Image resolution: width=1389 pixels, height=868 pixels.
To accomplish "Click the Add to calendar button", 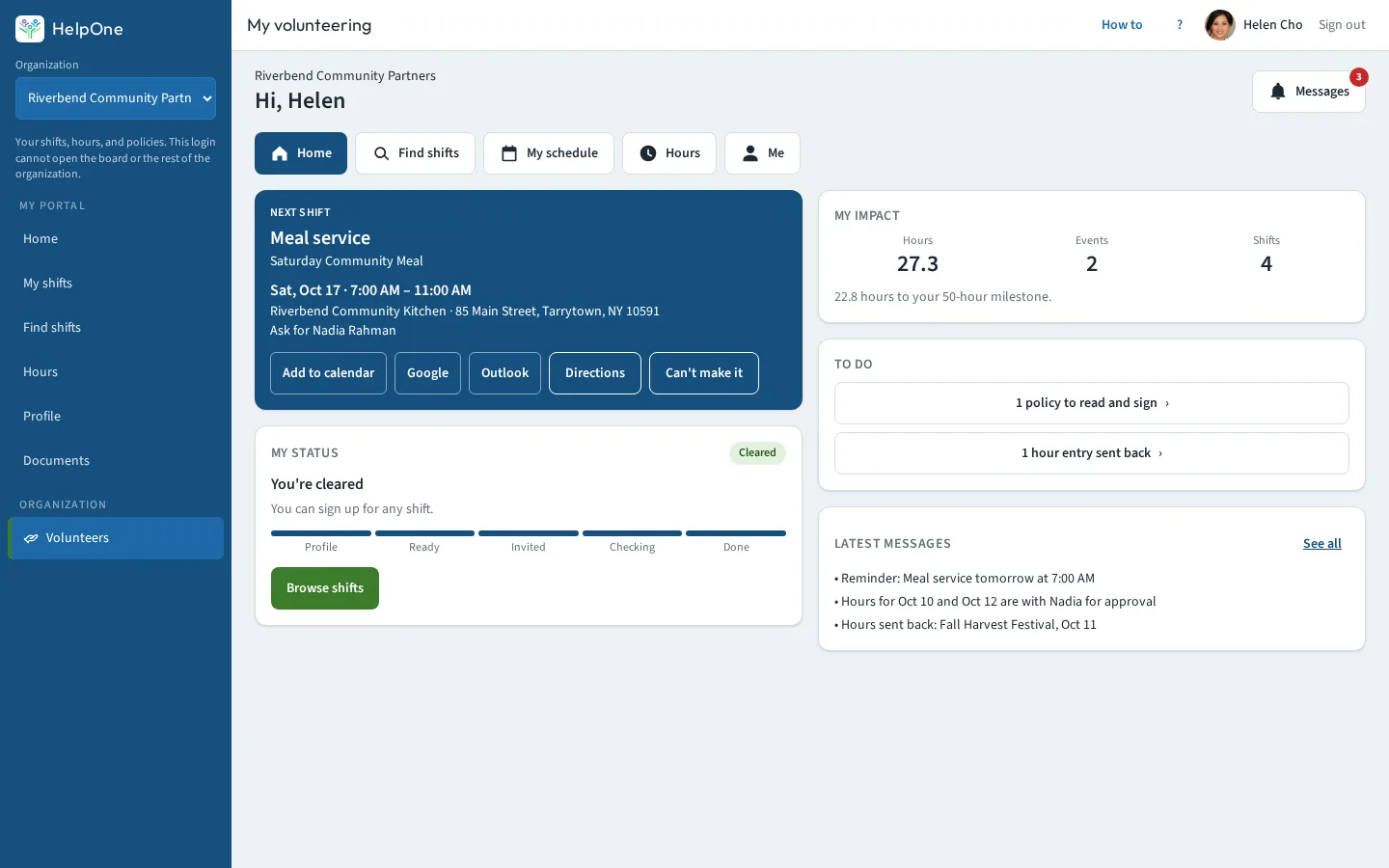I will point(328,373).
